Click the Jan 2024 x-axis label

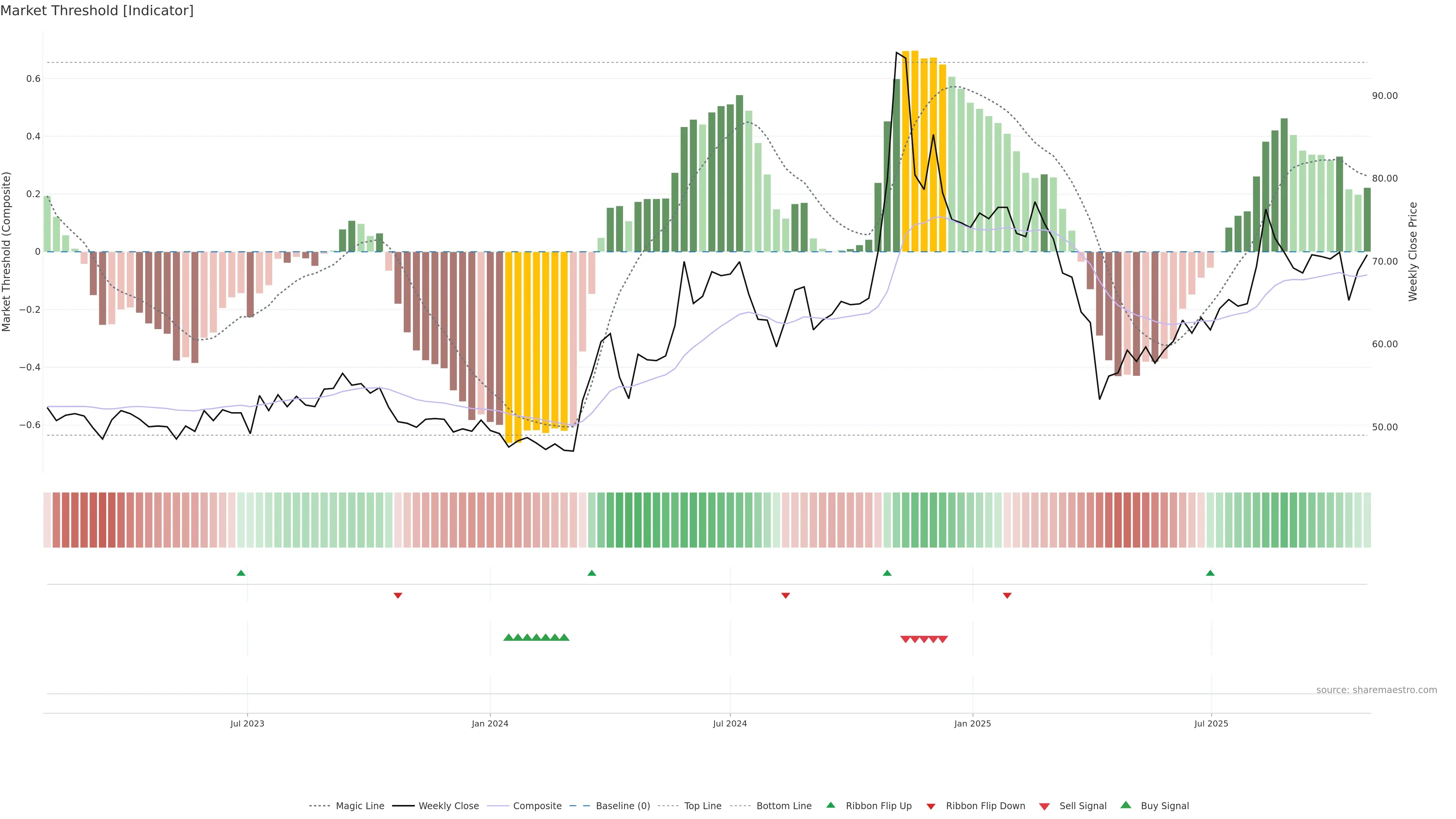490,723
